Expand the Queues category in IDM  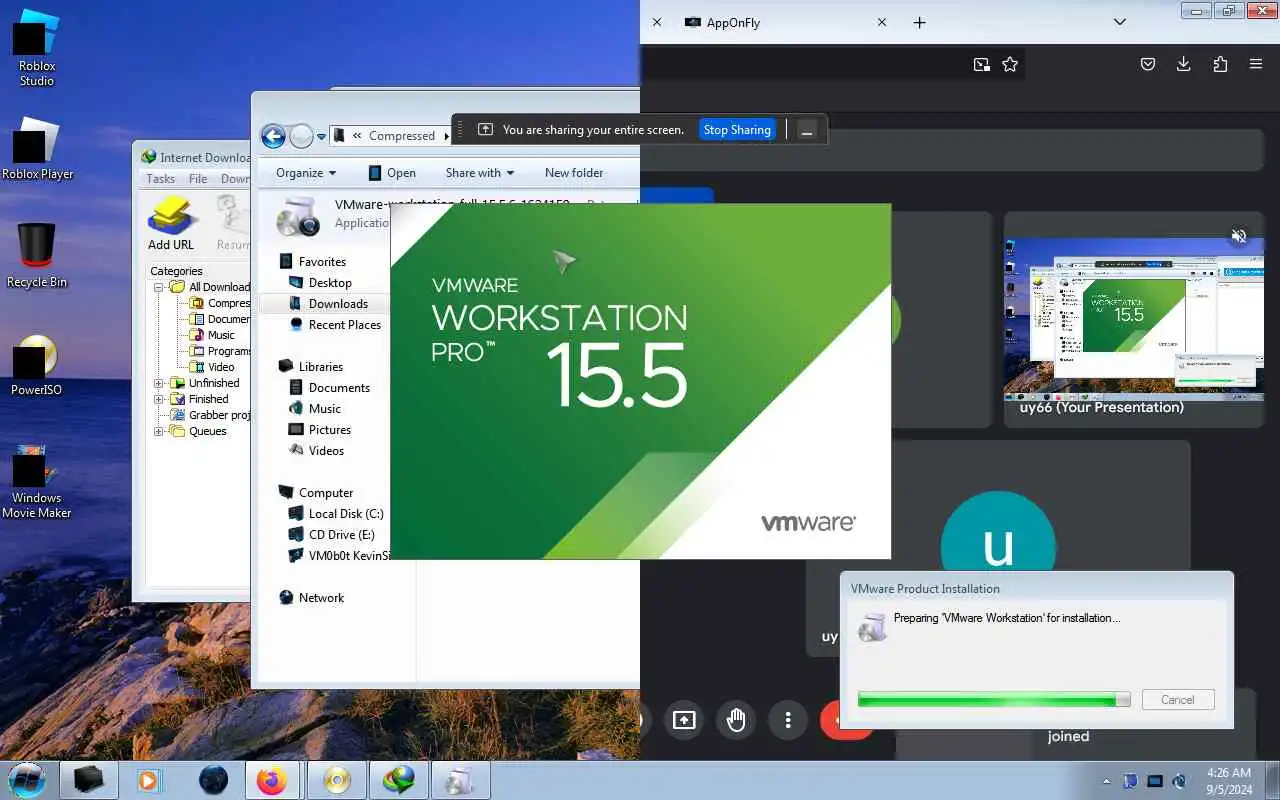159,431
